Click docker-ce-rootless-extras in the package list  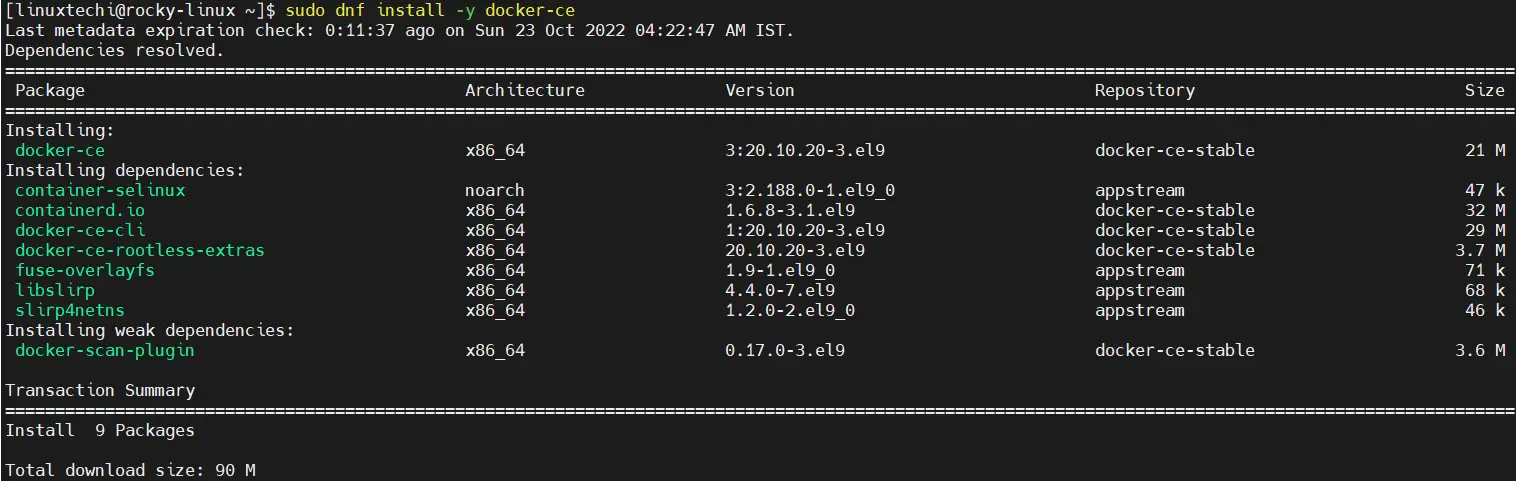tap(140, 250)
